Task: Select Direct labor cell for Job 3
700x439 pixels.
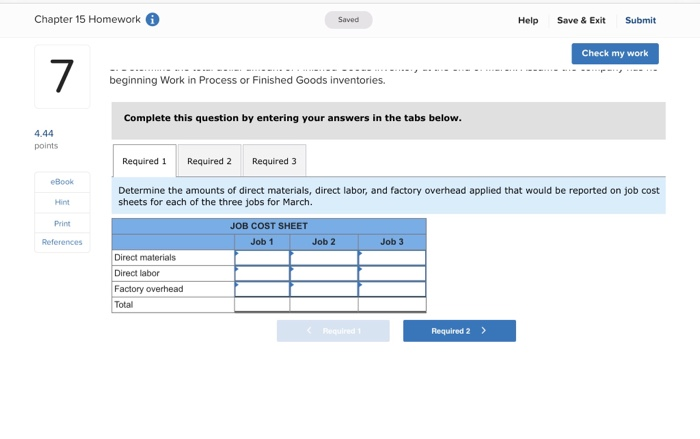Action: 392,273
